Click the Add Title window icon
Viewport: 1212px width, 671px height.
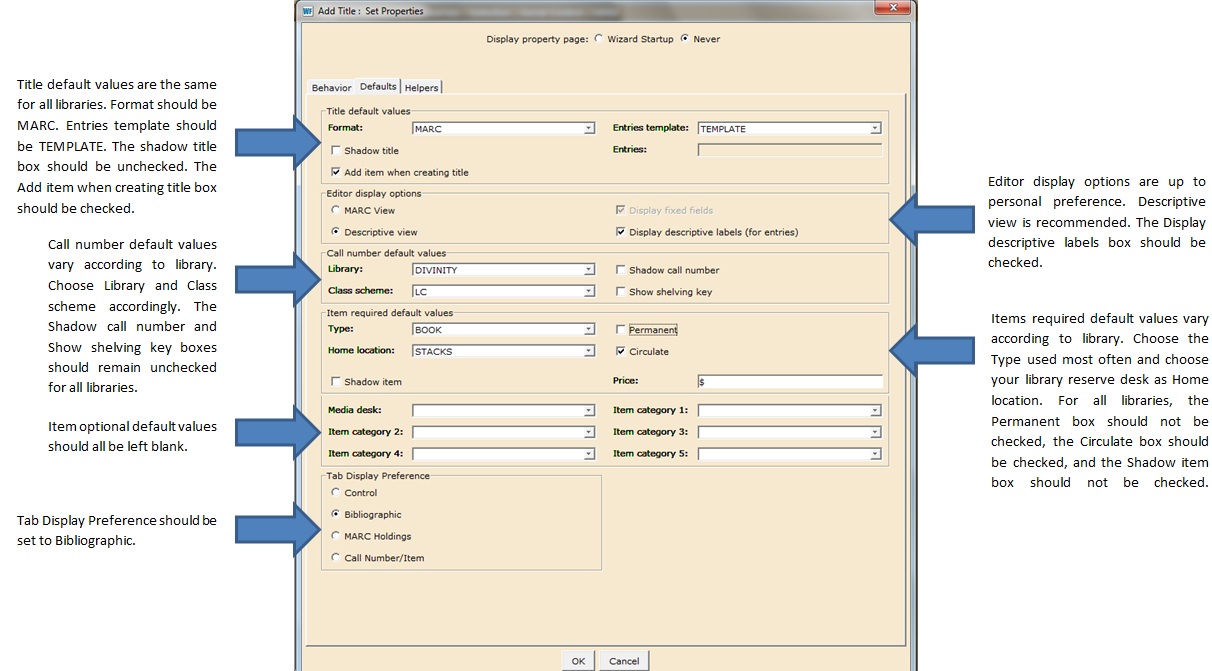308,11
